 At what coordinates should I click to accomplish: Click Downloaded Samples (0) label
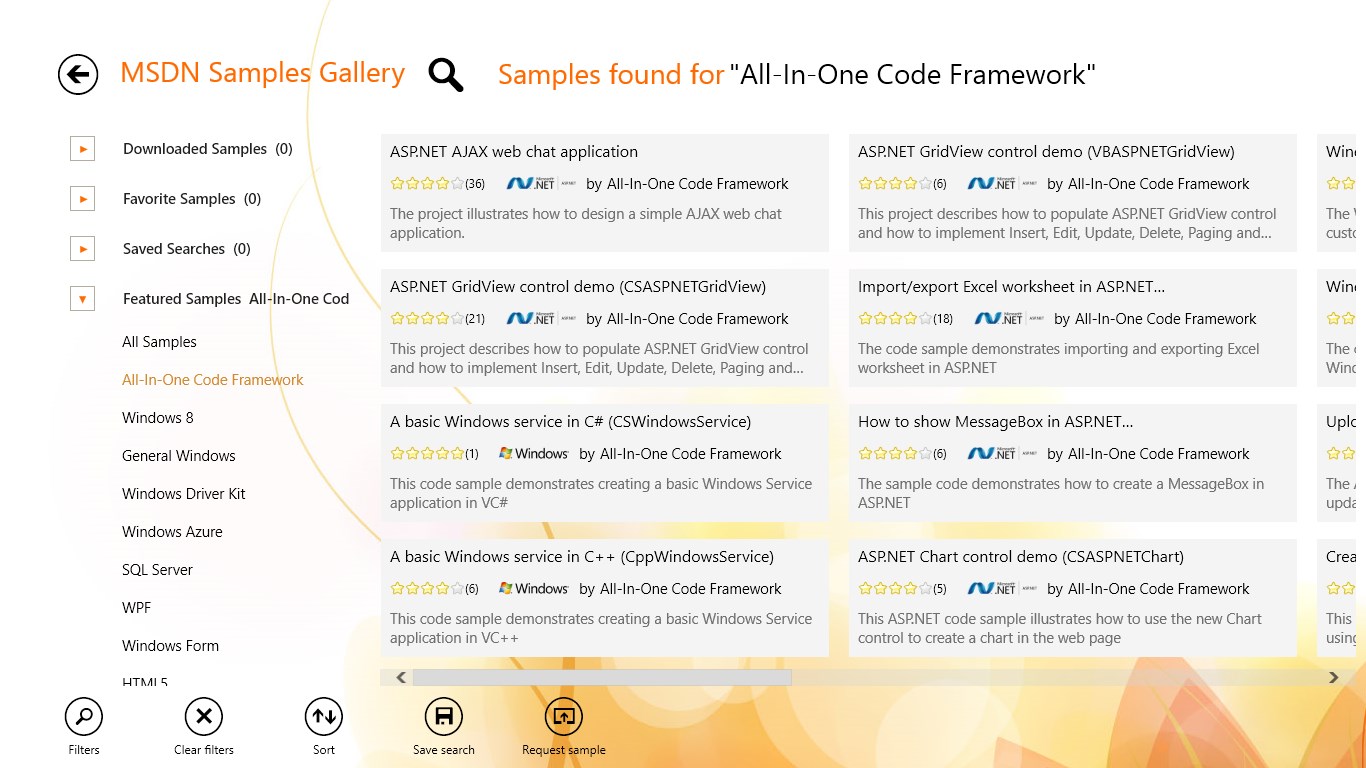tap(208, 149)
